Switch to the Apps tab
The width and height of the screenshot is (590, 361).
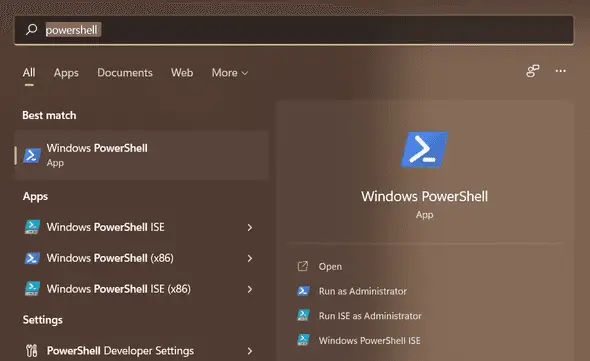[x=66, y=73]
